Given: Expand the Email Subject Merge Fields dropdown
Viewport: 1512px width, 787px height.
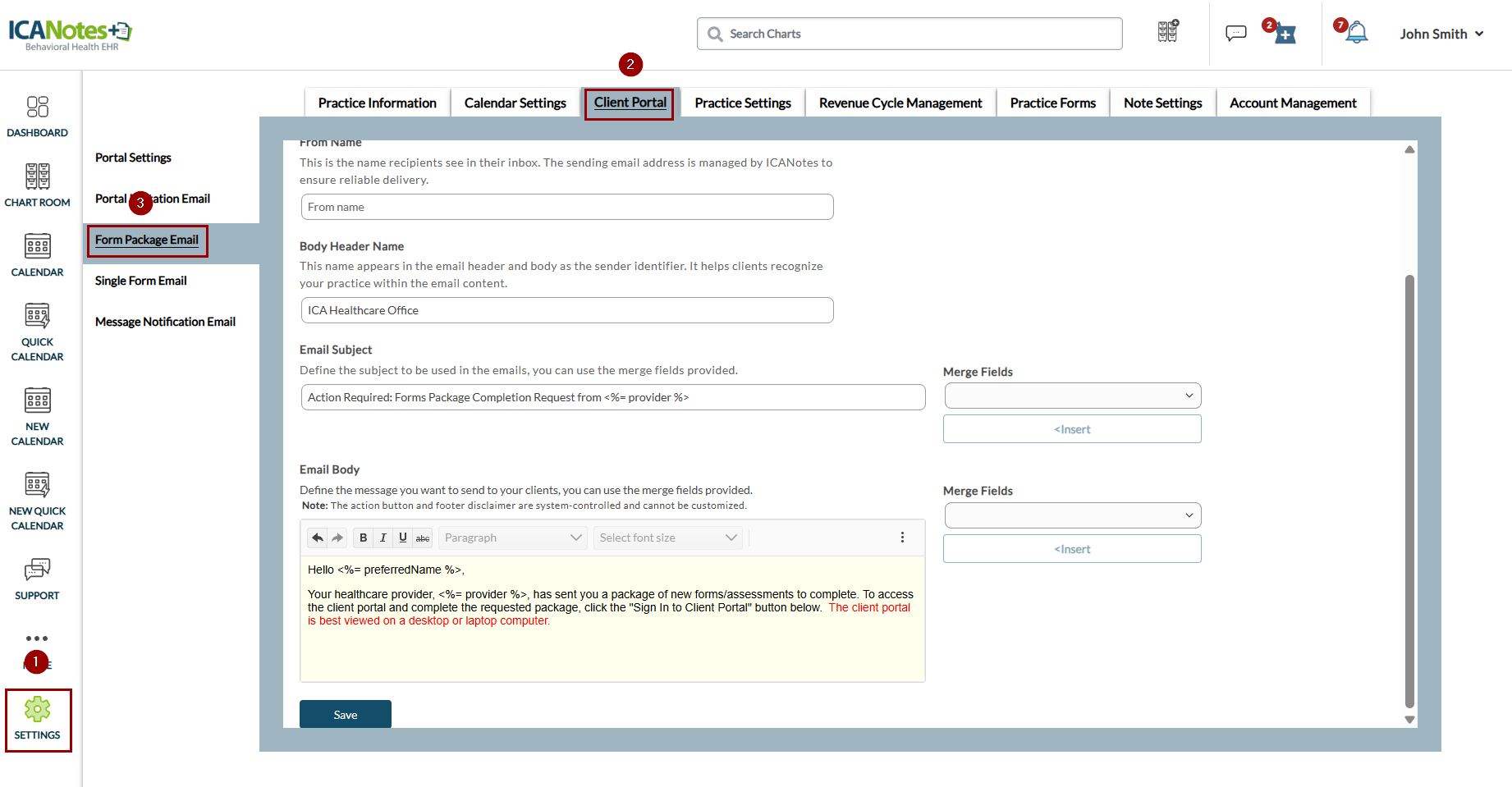Looking at the screenshot, I should 1072,396.
